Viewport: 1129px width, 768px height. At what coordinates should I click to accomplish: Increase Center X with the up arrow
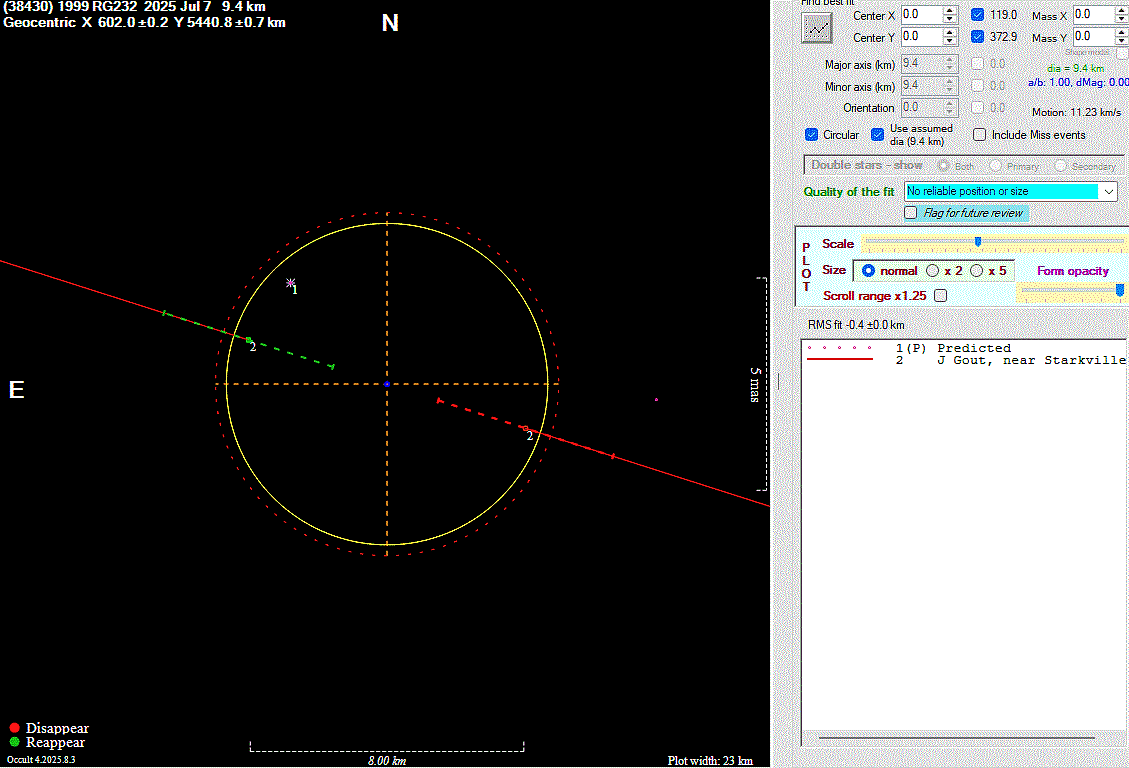tap(949, 11)
